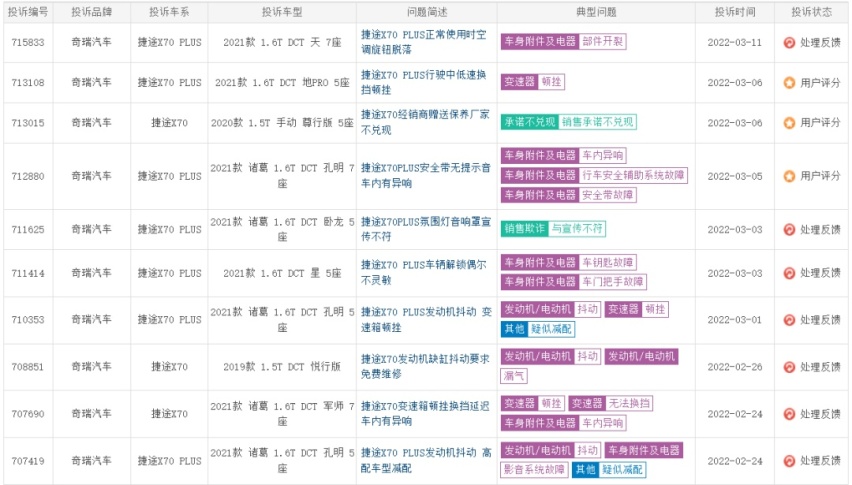Click the blue 其他 tag in row 707419
The width and height of the screenshot is (852, 485).
pos(586,469)
